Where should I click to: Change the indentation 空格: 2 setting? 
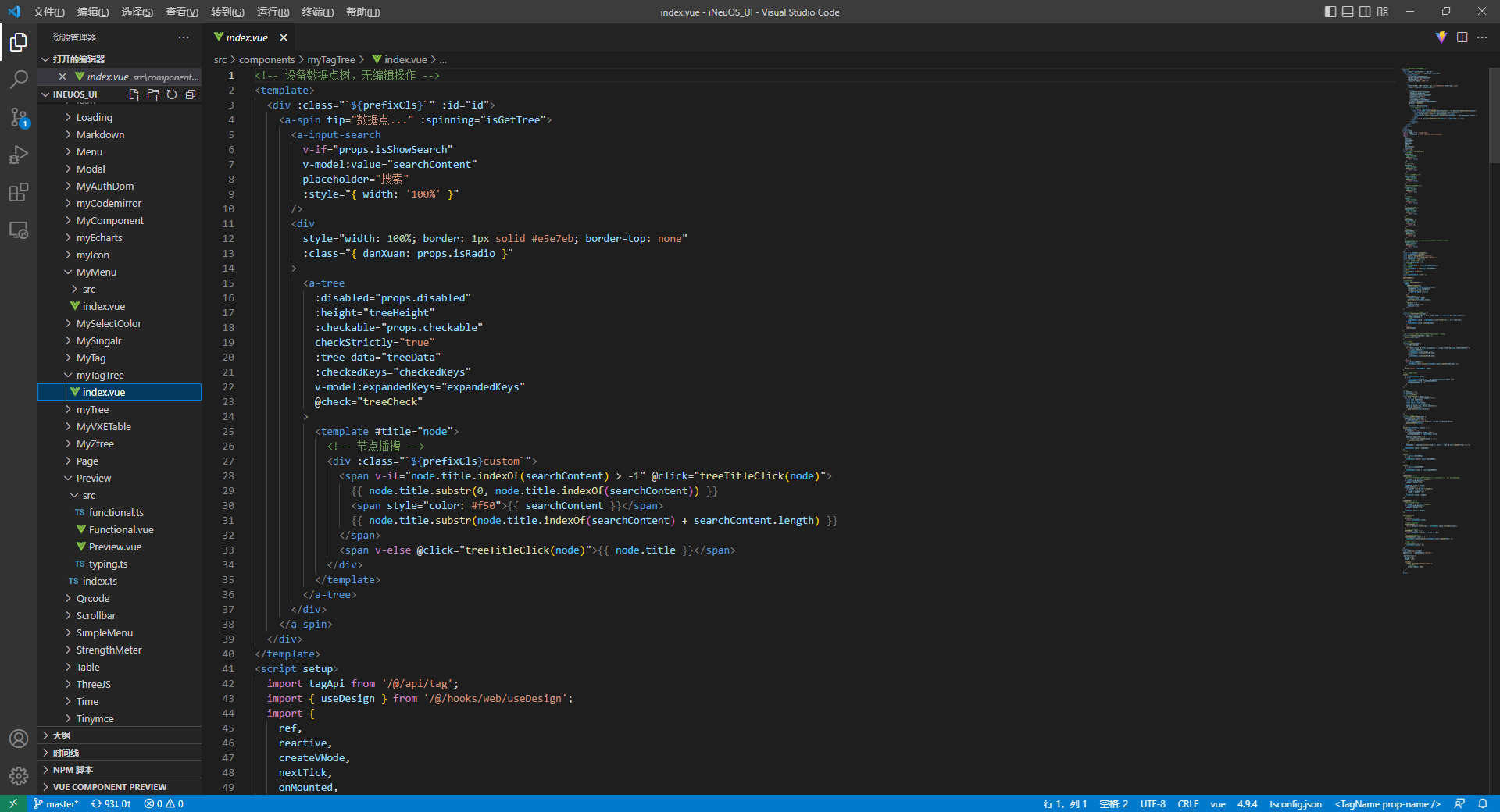[x=1113, y=803]
